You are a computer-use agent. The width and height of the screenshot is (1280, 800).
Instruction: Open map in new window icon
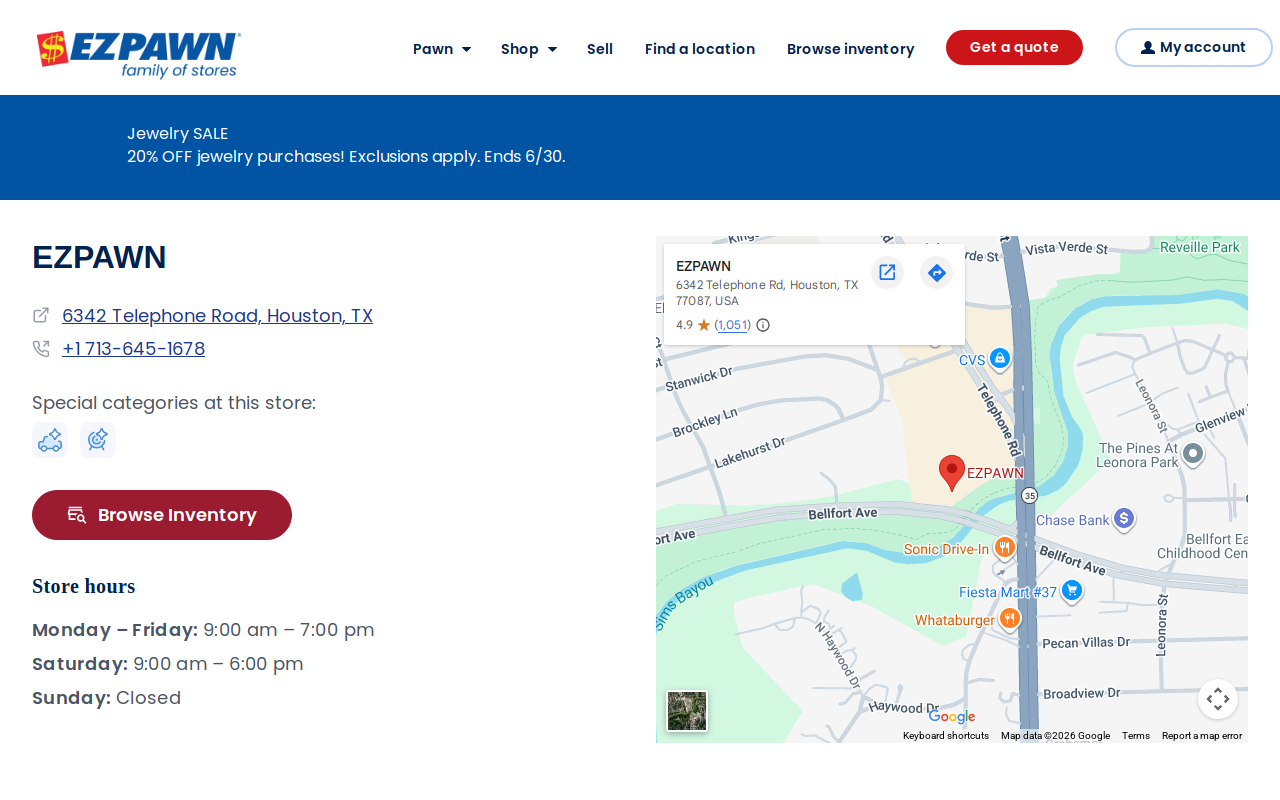(x=887, y=272)
